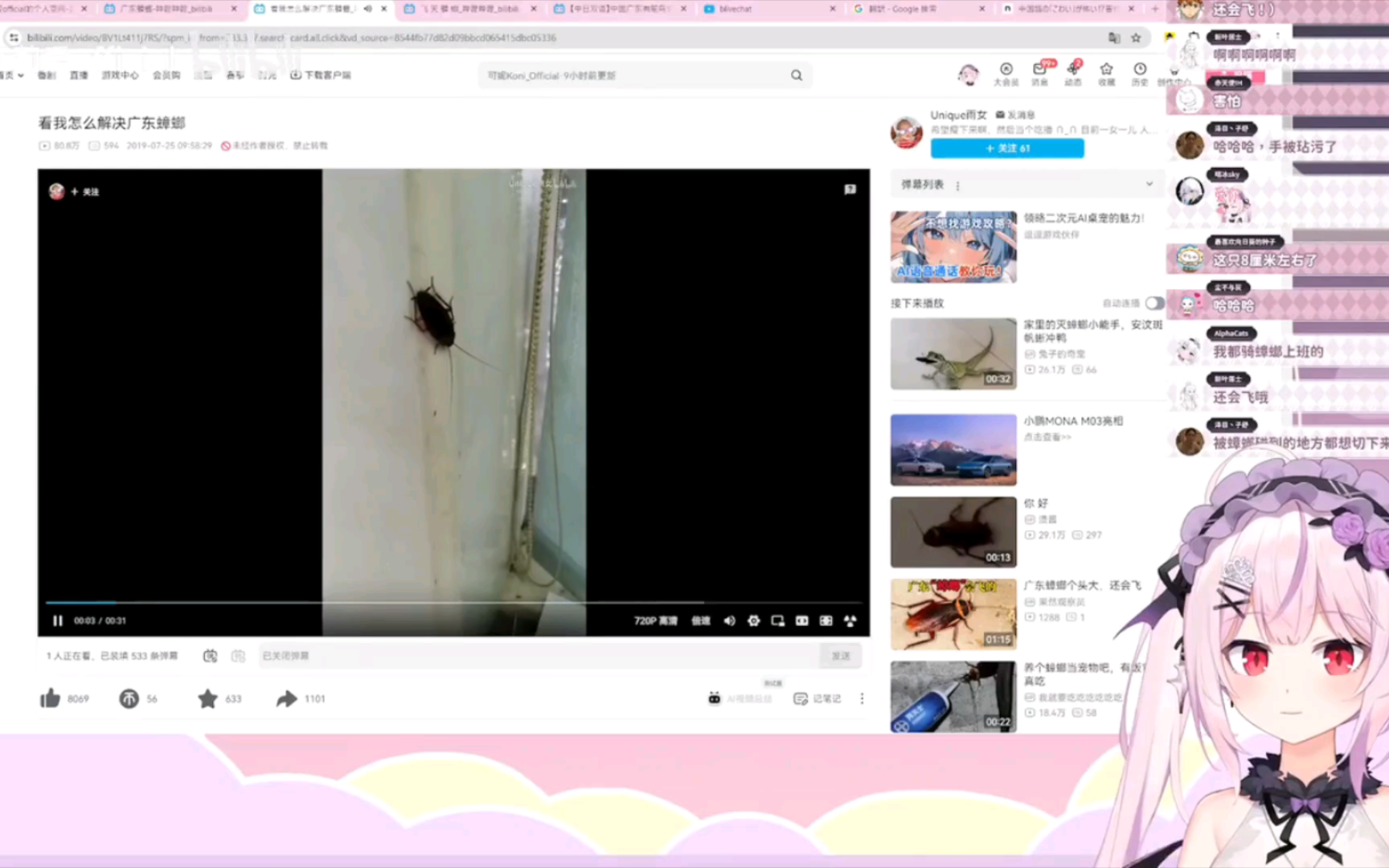The image size is (1389, 868).
Task: Open the messages icon with 99+ badge
Action: coord(1040,74)
